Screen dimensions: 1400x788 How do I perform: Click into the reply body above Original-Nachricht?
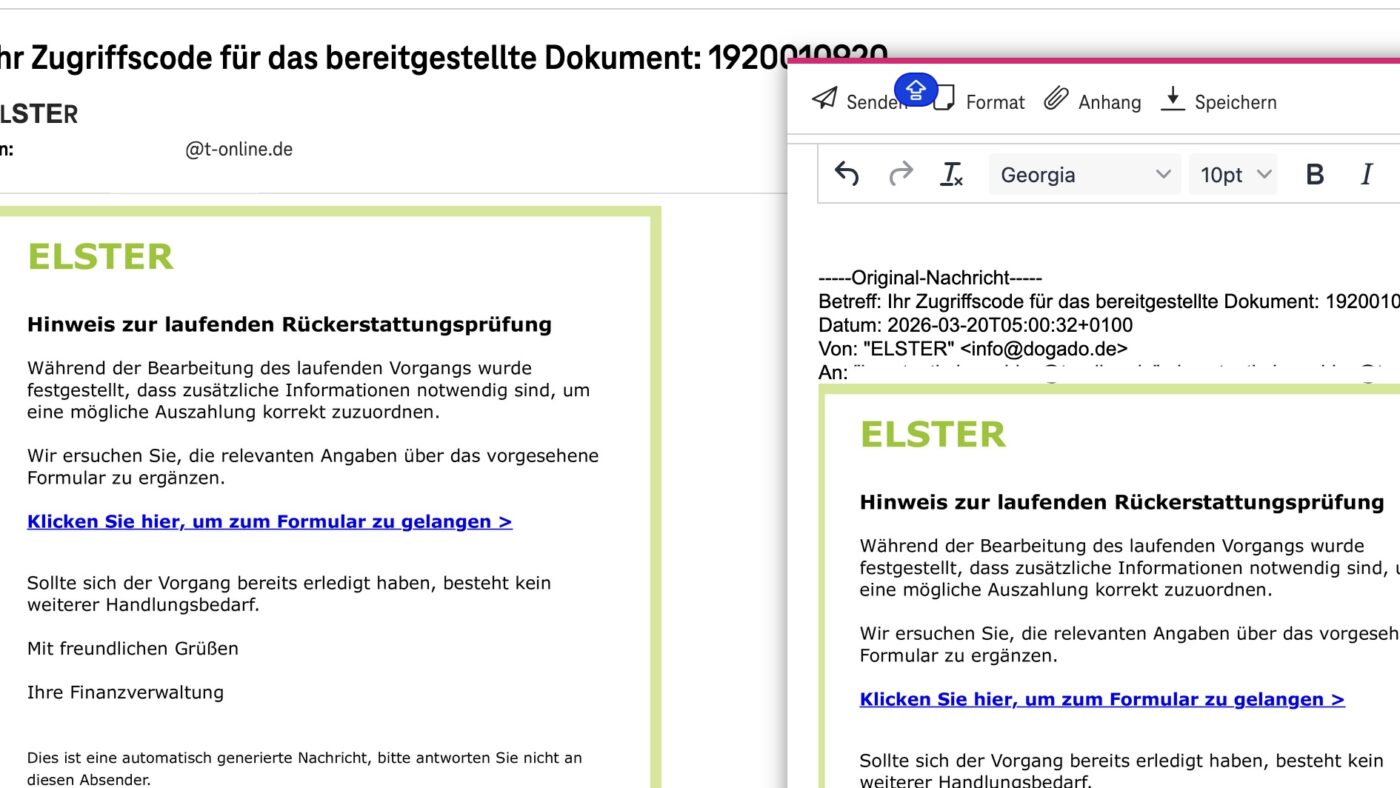coord(1108,238)
